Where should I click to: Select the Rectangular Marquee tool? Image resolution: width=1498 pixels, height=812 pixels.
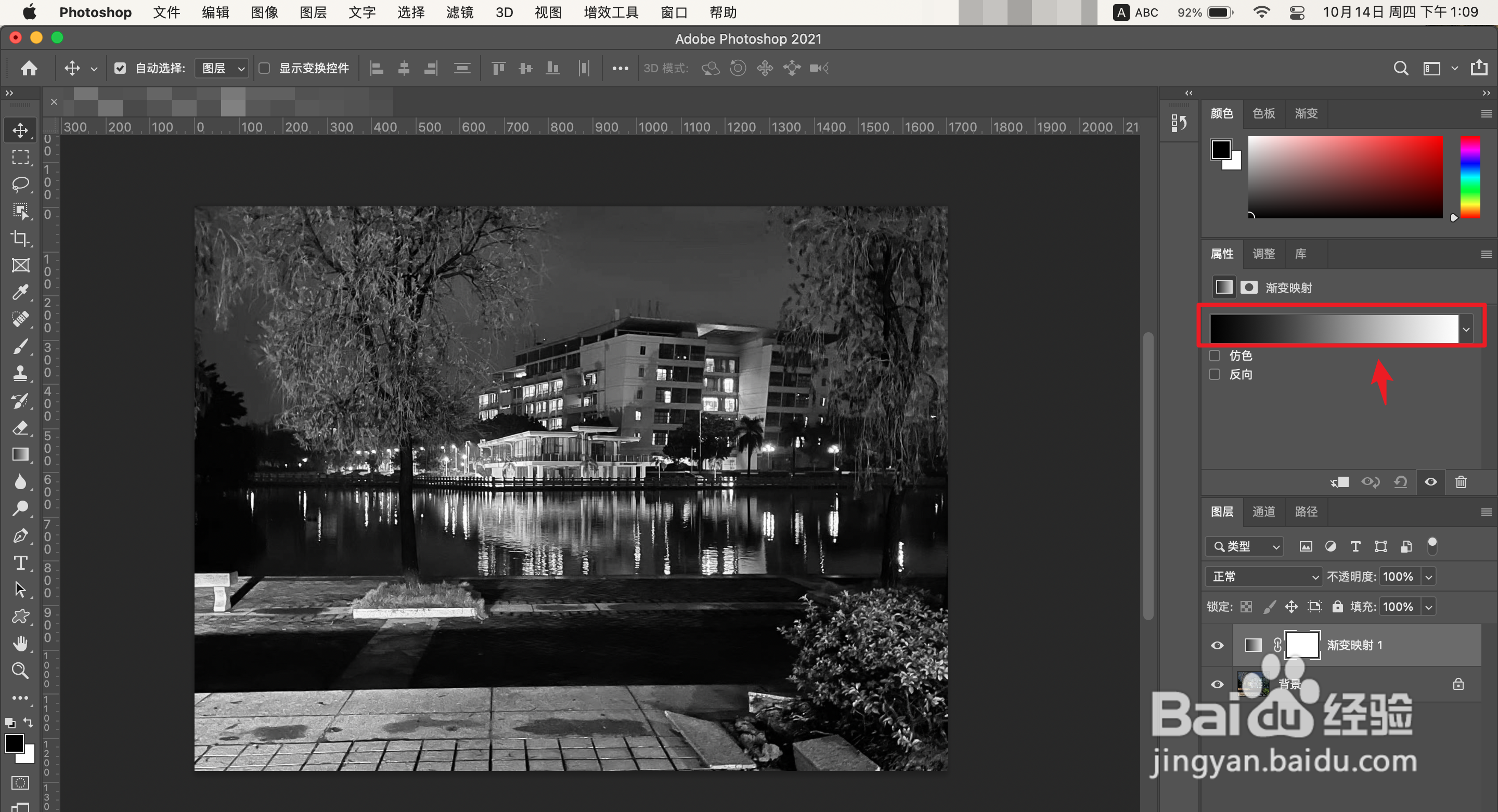coord(20,158)
